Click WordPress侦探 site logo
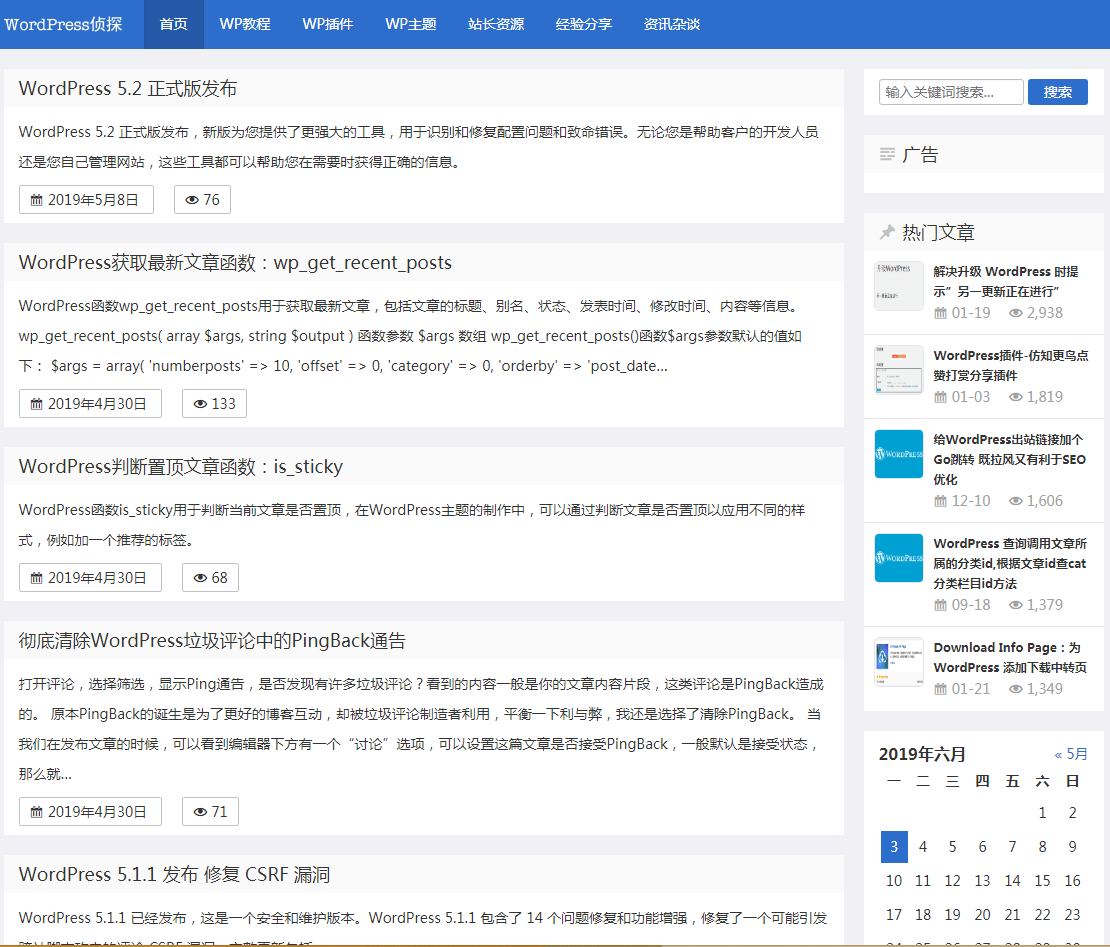The width and height of the screenshot is (1110, 947). 63,24
